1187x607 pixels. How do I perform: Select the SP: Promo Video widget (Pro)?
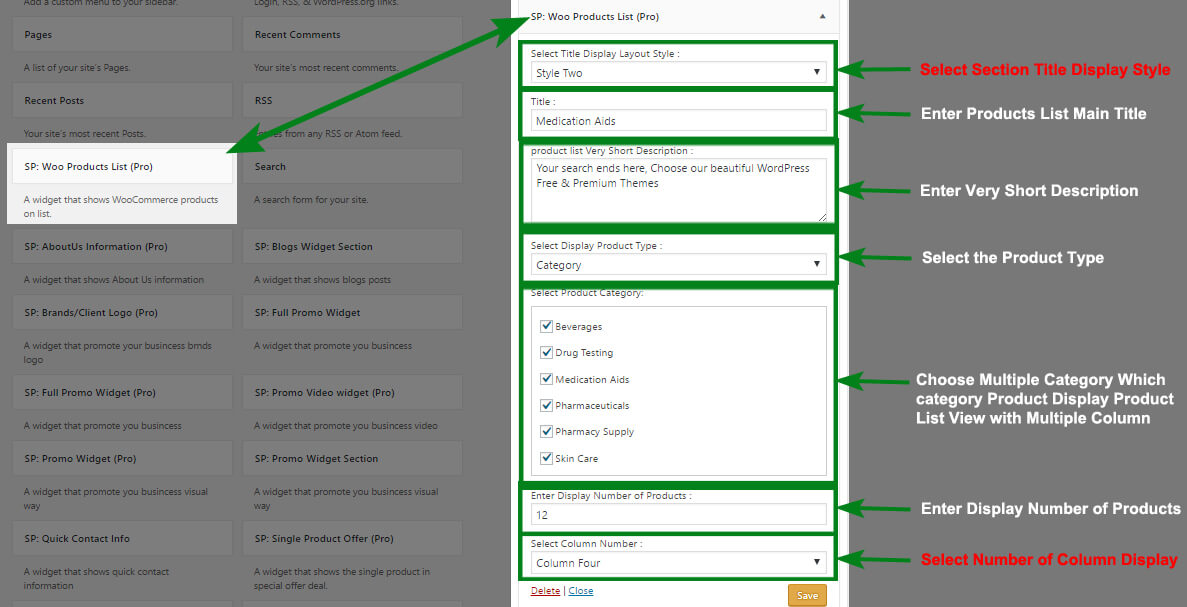click(353, 393)
